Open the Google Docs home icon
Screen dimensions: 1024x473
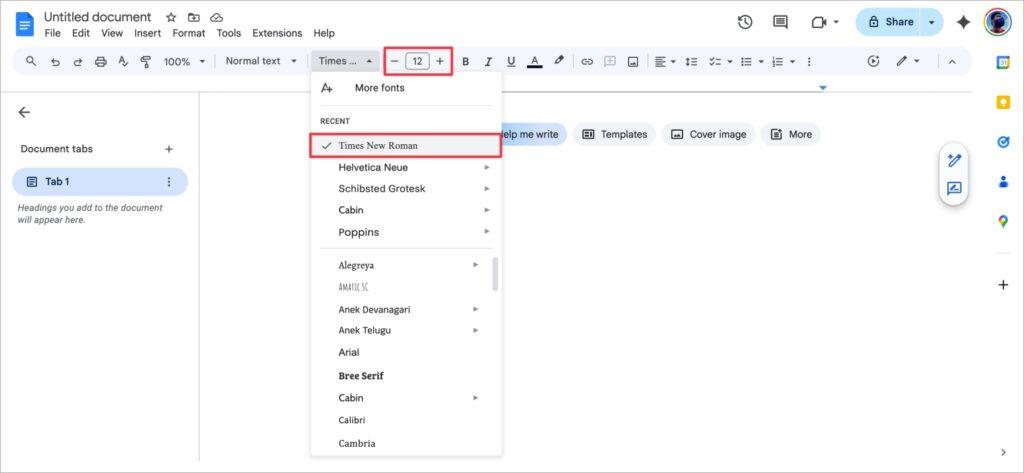pos(25,24)
